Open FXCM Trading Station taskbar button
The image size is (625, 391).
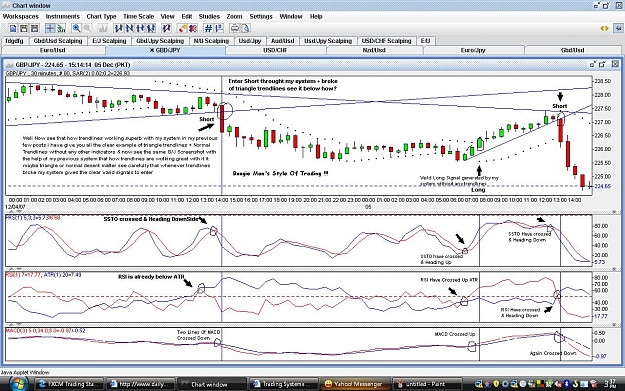[69, 384]
